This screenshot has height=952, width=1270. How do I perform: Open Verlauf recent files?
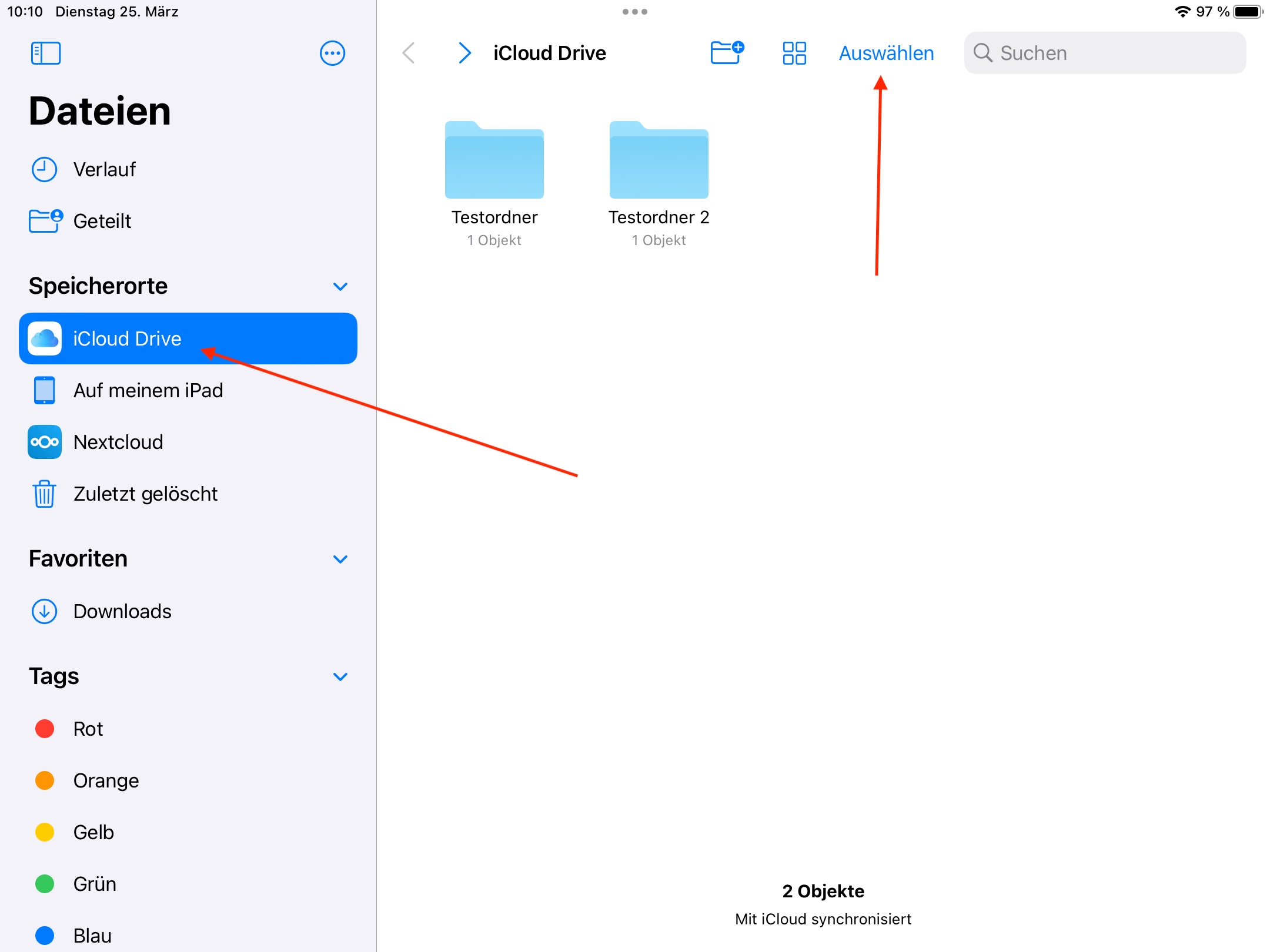pyautogui.click(x=104, y=169)
